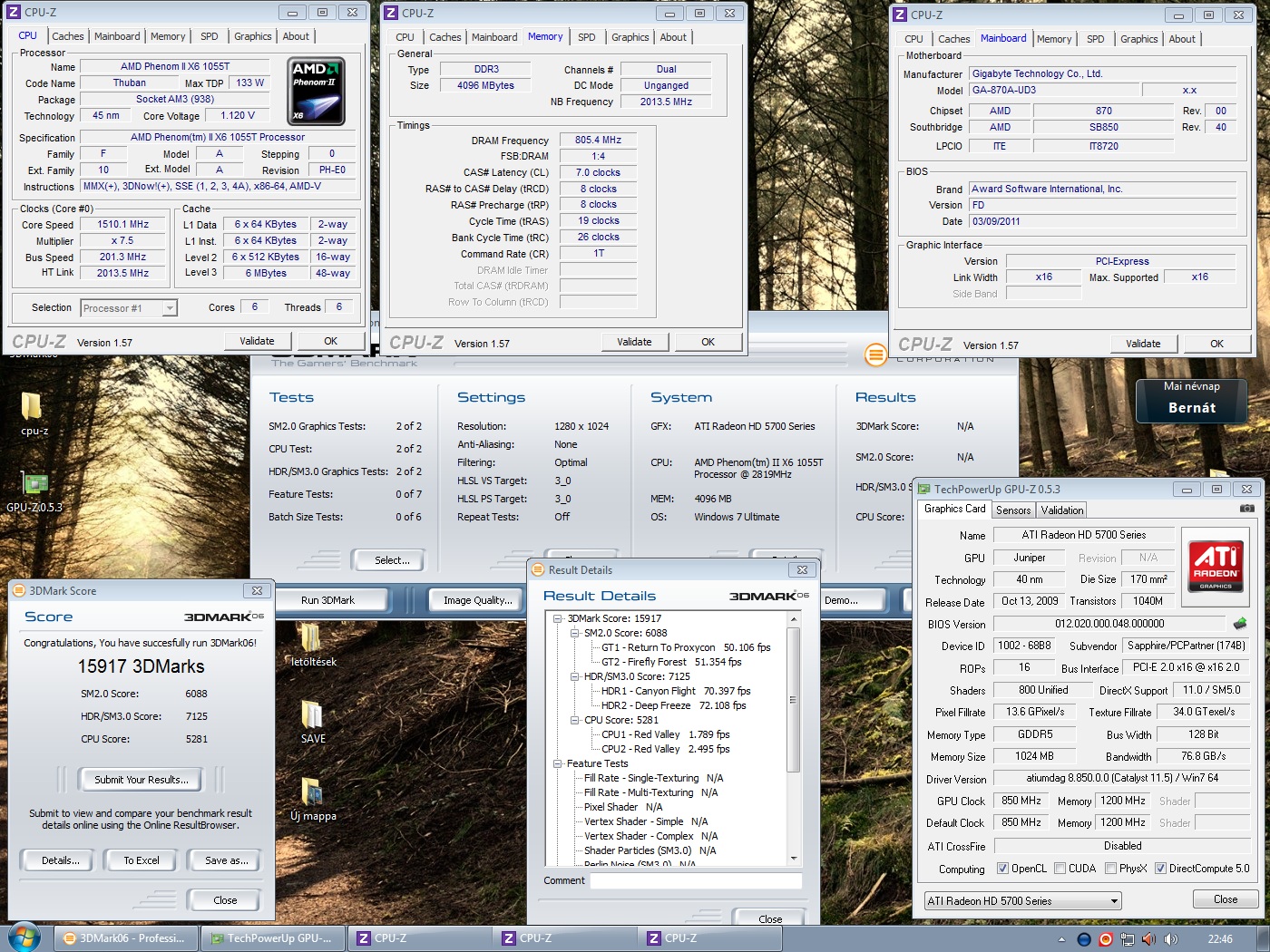Screen dimensions: 1270x952
Task: Collapse the SM2.0 Score: 6088 node
Action: 575,633
